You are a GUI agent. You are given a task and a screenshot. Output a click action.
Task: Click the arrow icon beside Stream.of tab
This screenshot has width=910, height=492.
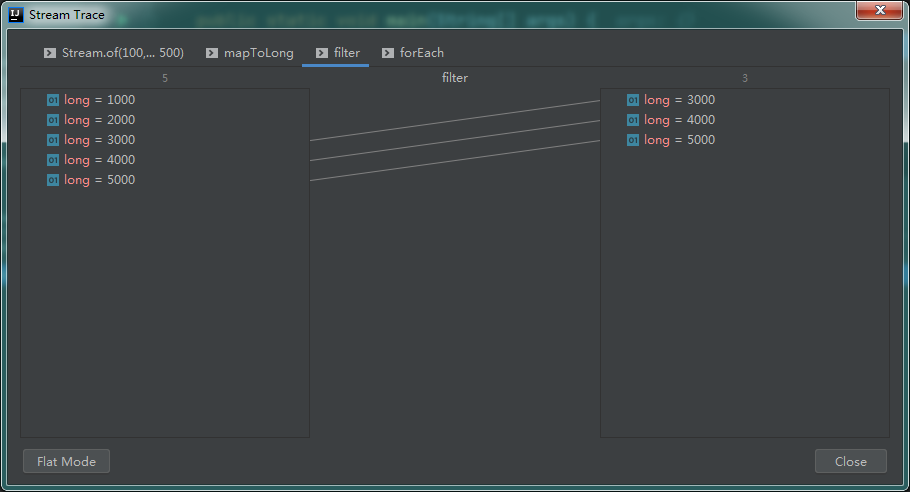pyautogui.click(x=50, y=53)
